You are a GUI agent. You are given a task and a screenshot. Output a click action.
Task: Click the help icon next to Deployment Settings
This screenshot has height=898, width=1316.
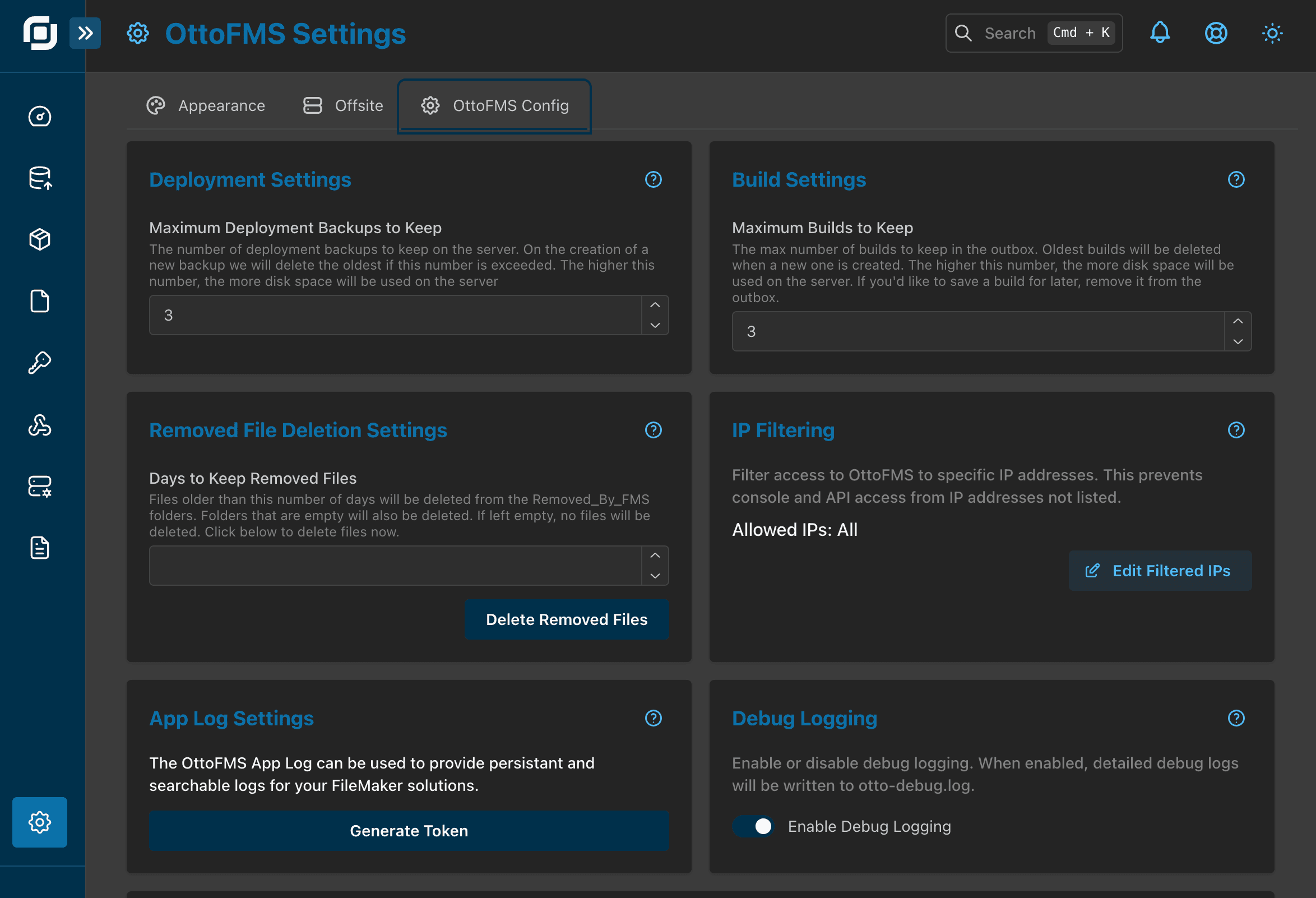click(653, 179)
